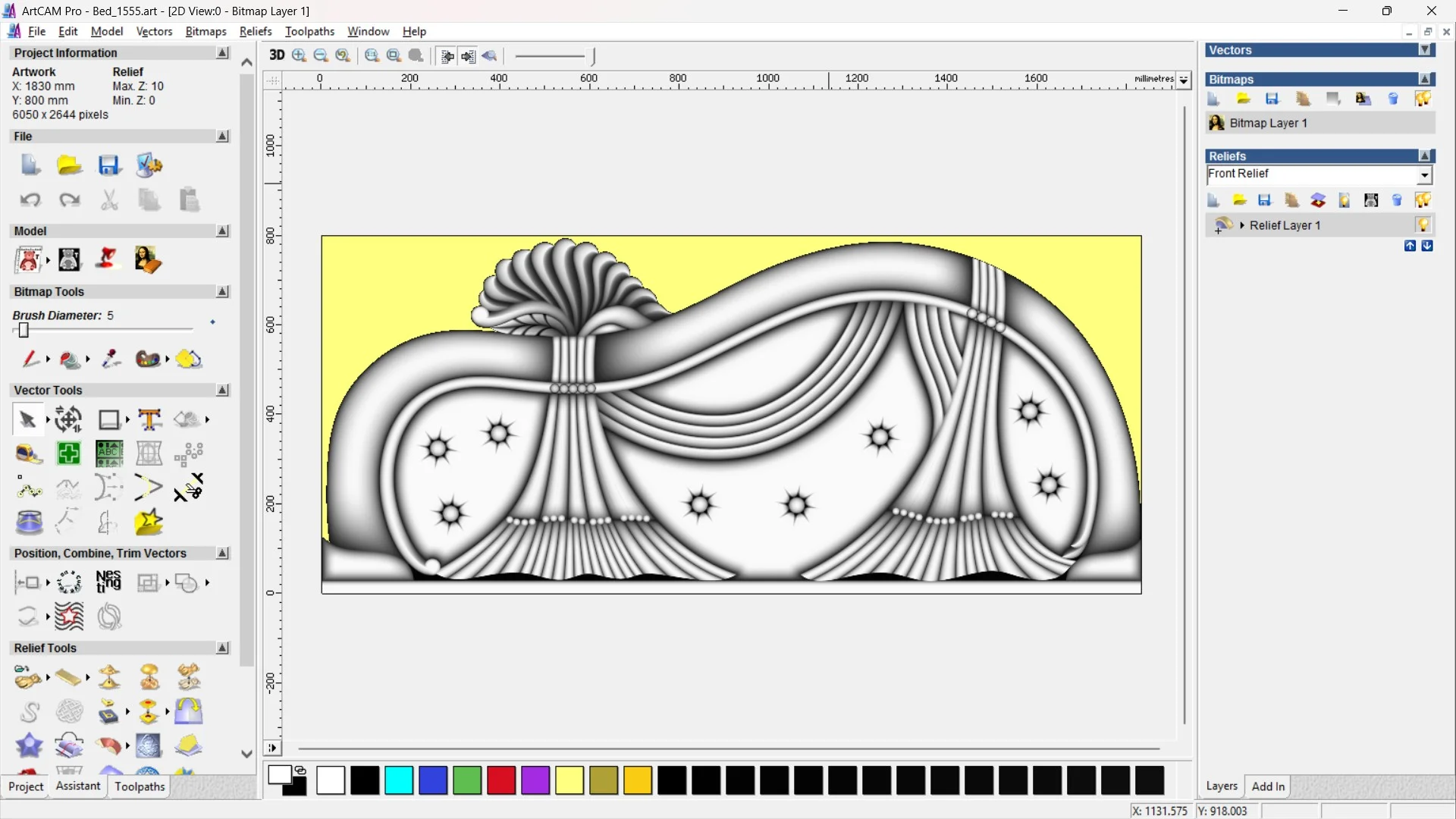Pick the cyan color swatch

[x=399, y=780]
